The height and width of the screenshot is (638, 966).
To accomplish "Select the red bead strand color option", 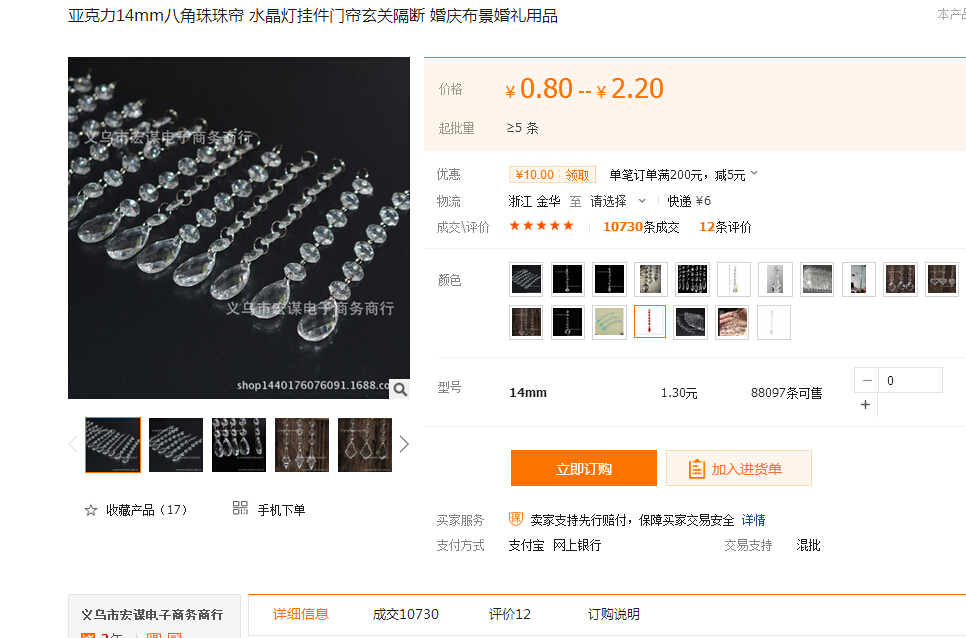I will tap(650, 322).
